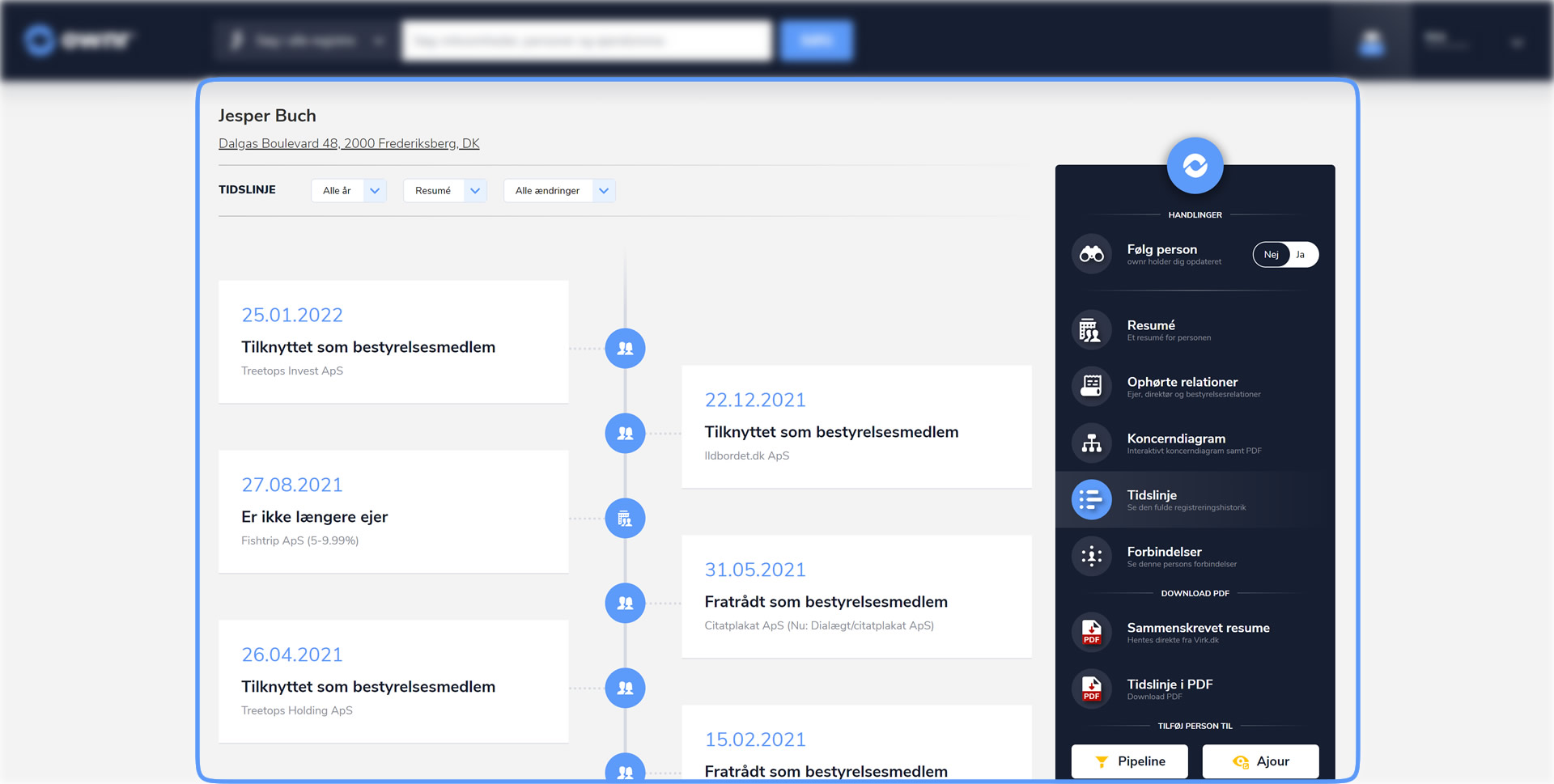The image size is (1554, 784).
Task: Add person to Pipeline
Action: click(1129, 761)
